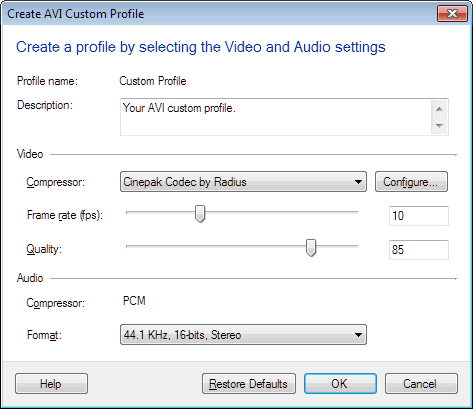
Task: Click the Frame rate slider thumb
Action: click(200, 214)
